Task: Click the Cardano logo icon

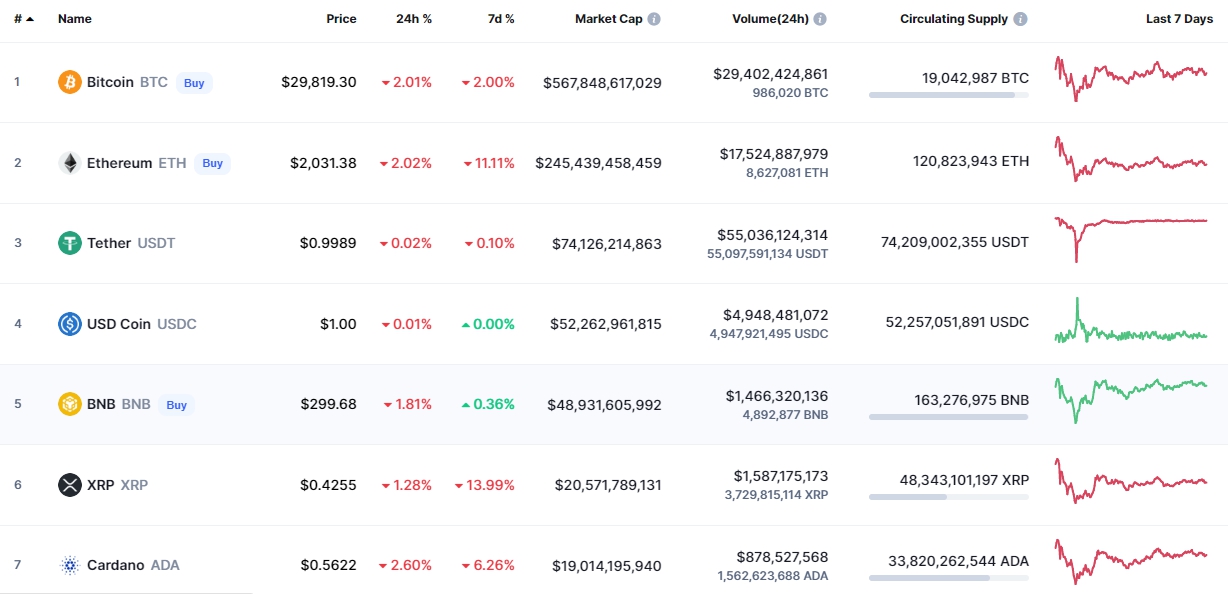Action: [70, 565]
